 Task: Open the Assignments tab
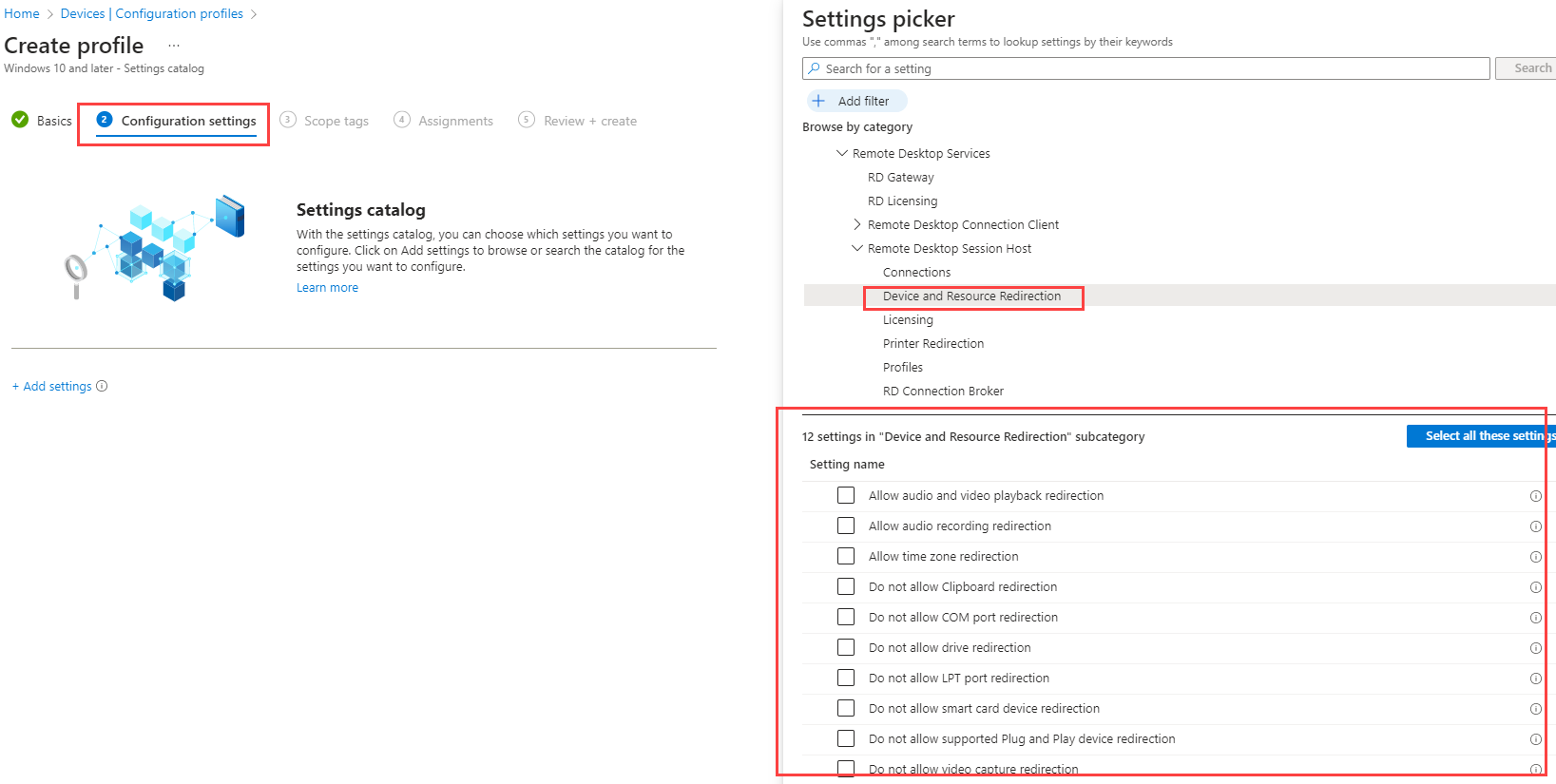(455, 120)
